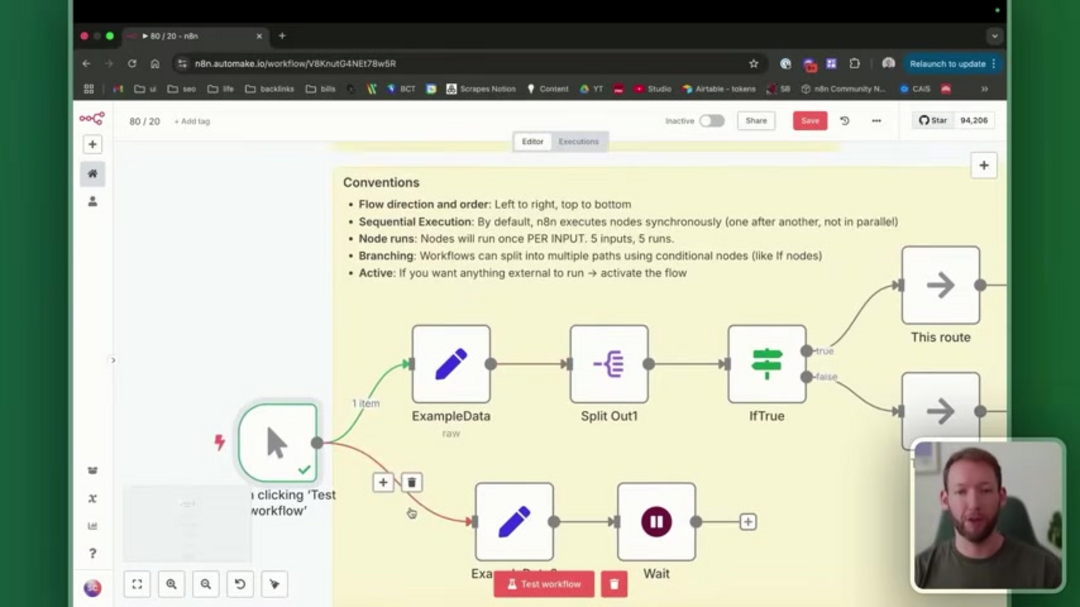Image resolution: width=1080 pixels, height=607 pixels.
Task: Open the three-dots workflow options menu
Action: tap(876, 121)
